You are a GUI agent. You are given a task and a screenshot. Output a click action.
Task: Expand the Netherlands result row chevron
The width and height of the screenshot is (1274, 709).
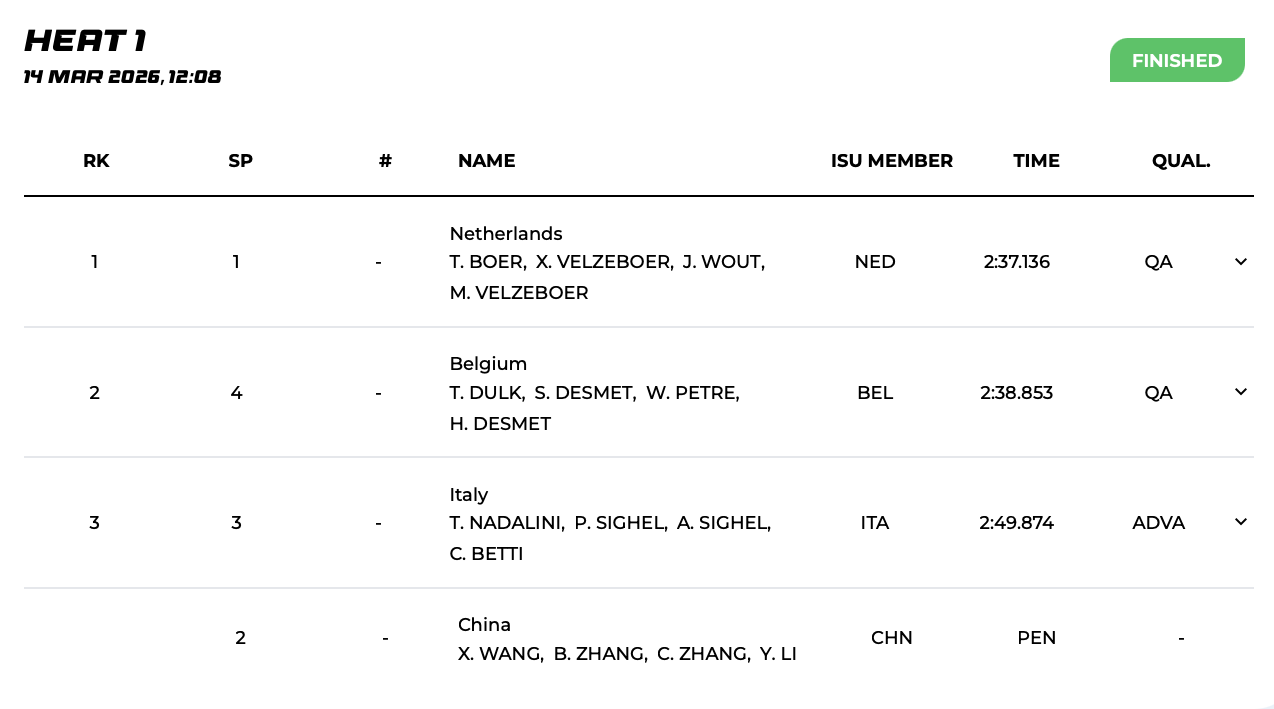pos(1240,262)
